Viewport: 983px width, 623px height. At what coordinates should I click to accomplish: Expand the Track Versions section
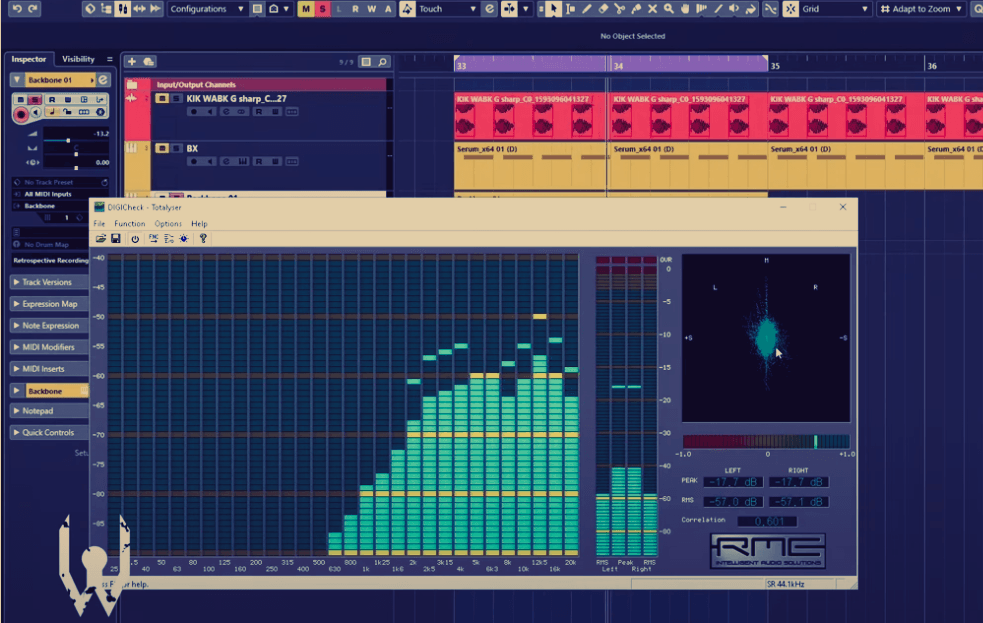coord(49,282)
